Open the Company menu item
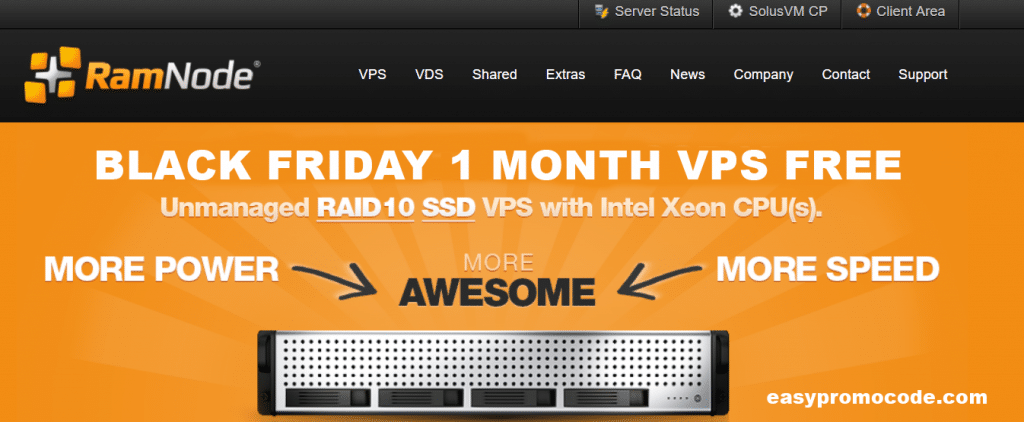 (763, 75)
